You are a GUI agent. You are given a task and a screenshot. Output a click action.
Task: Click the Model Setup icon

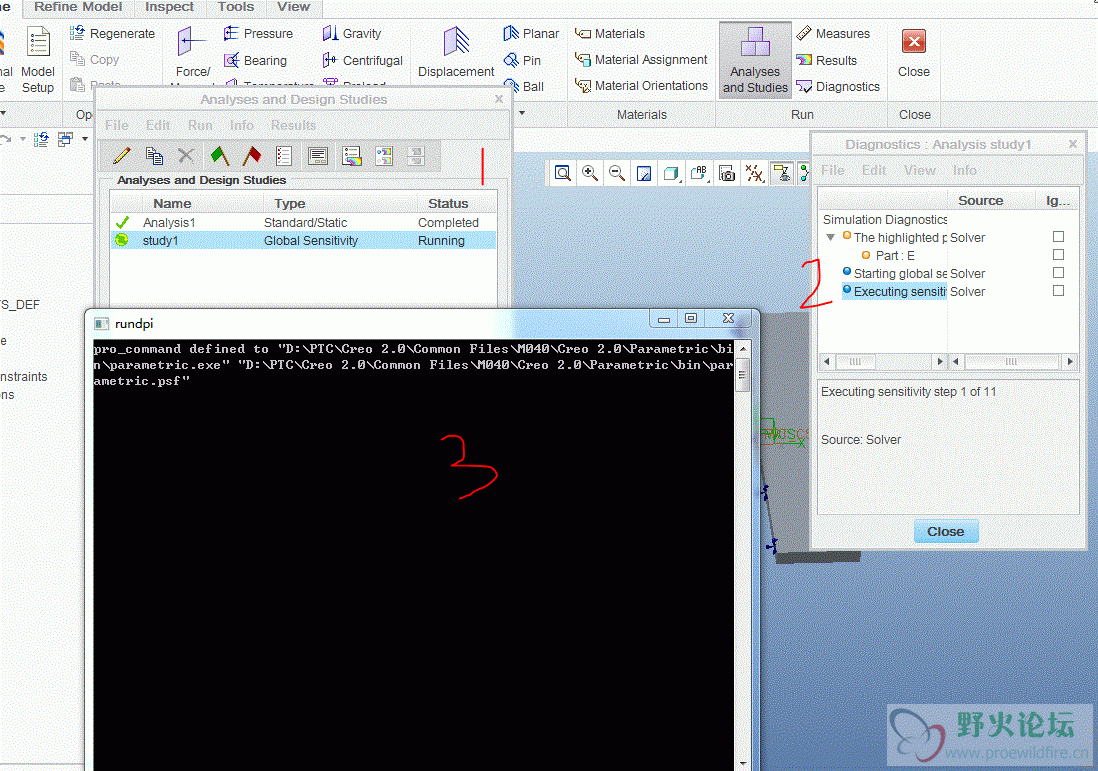(38, 60)
